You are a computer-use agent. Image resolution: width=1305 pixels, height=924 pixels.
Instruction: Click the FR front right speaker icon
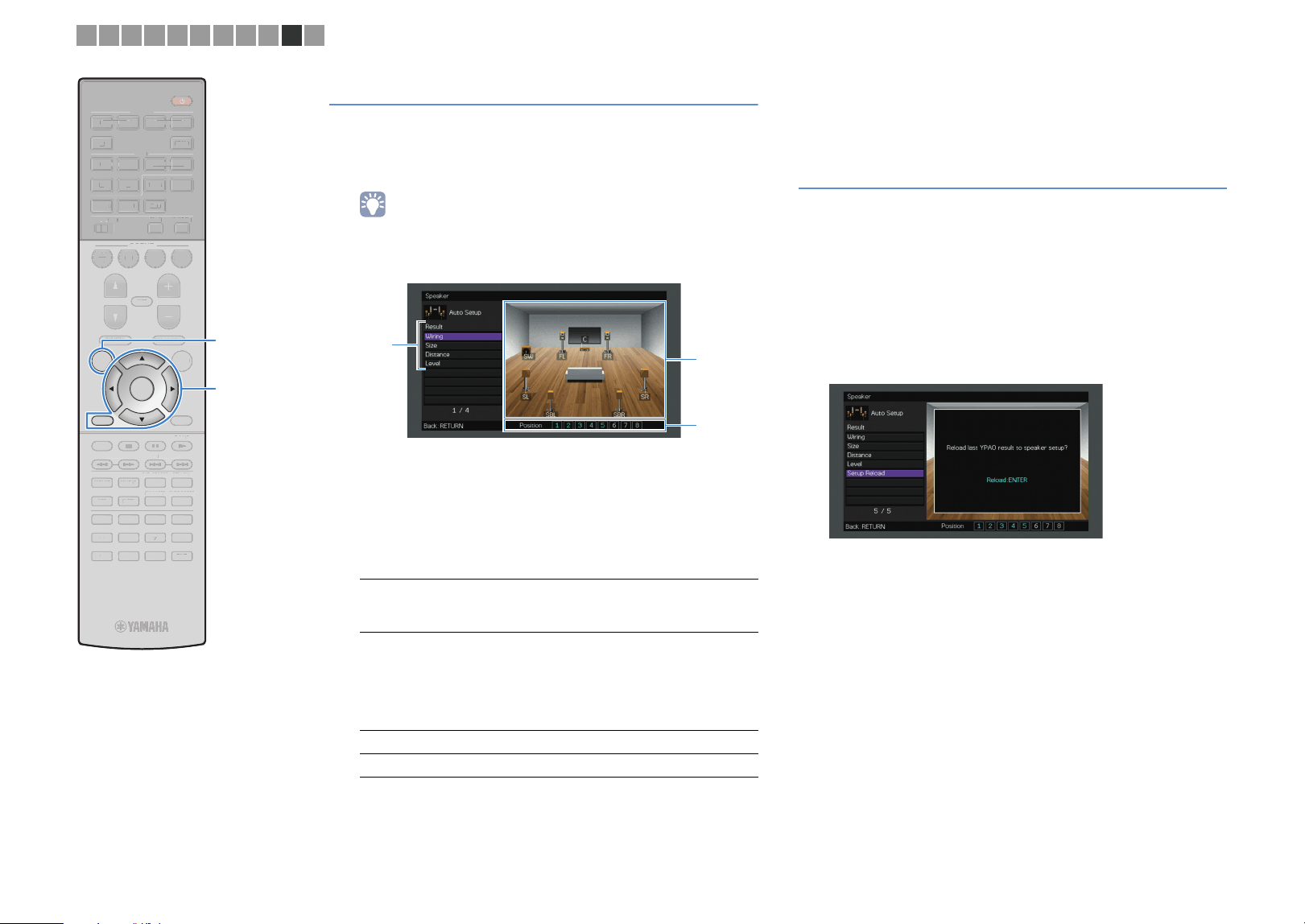608,346
